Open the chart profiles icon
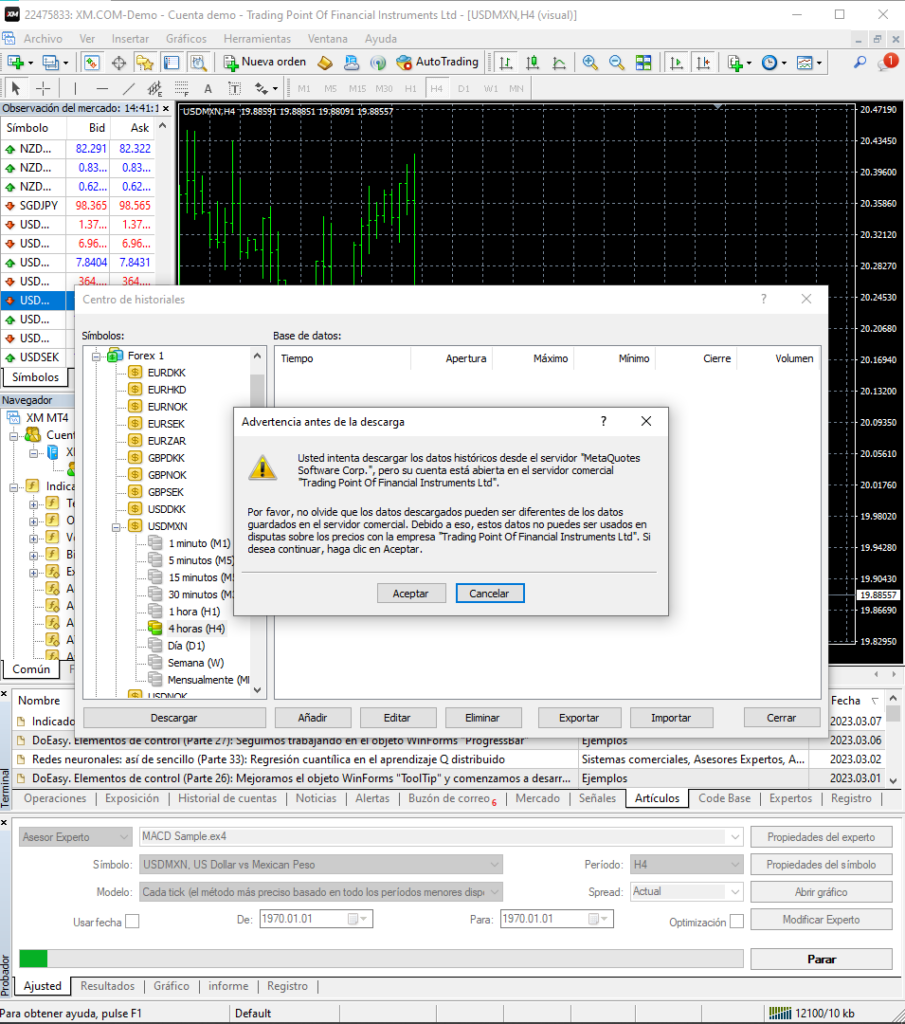This screenshot has height=1024, width=905. click(x=50, y=62)
